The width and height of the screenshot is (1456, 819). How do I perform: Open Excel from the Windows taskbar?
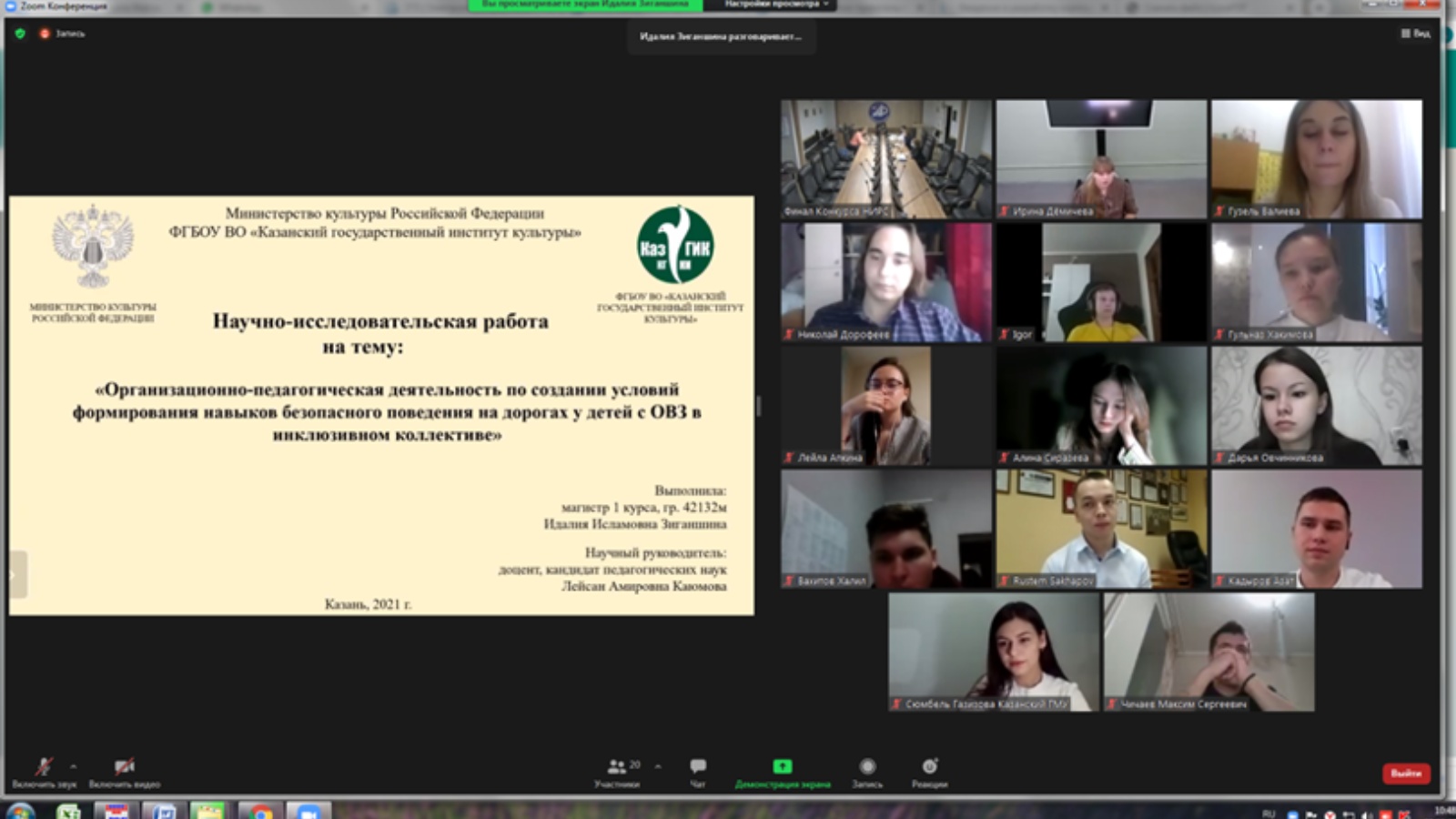69,810
